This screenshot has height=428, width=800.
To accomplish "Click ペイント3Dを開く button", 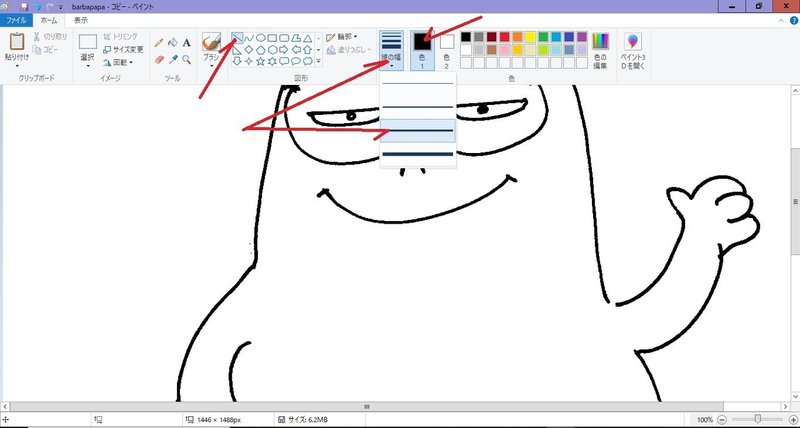I will pyautogui.click(x=633, y=51).
